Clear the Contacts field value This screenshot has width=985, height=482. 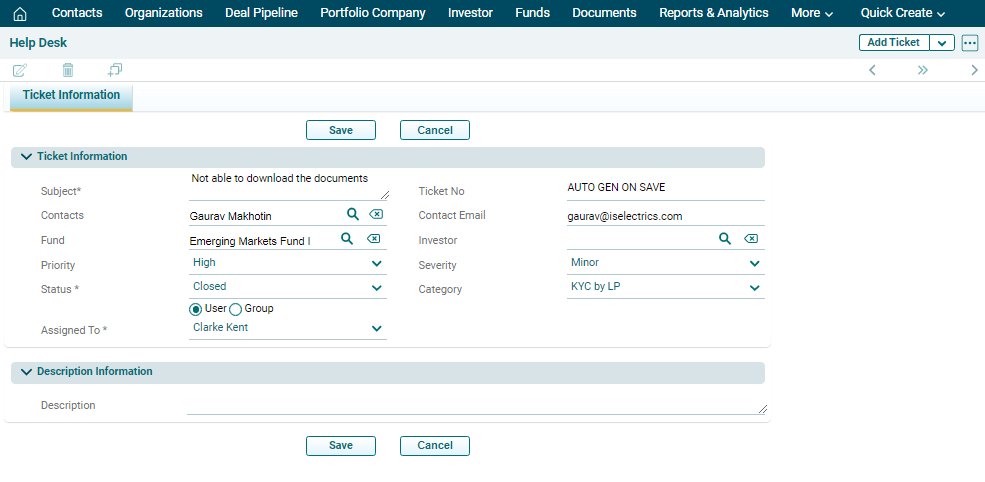[374, 215]
